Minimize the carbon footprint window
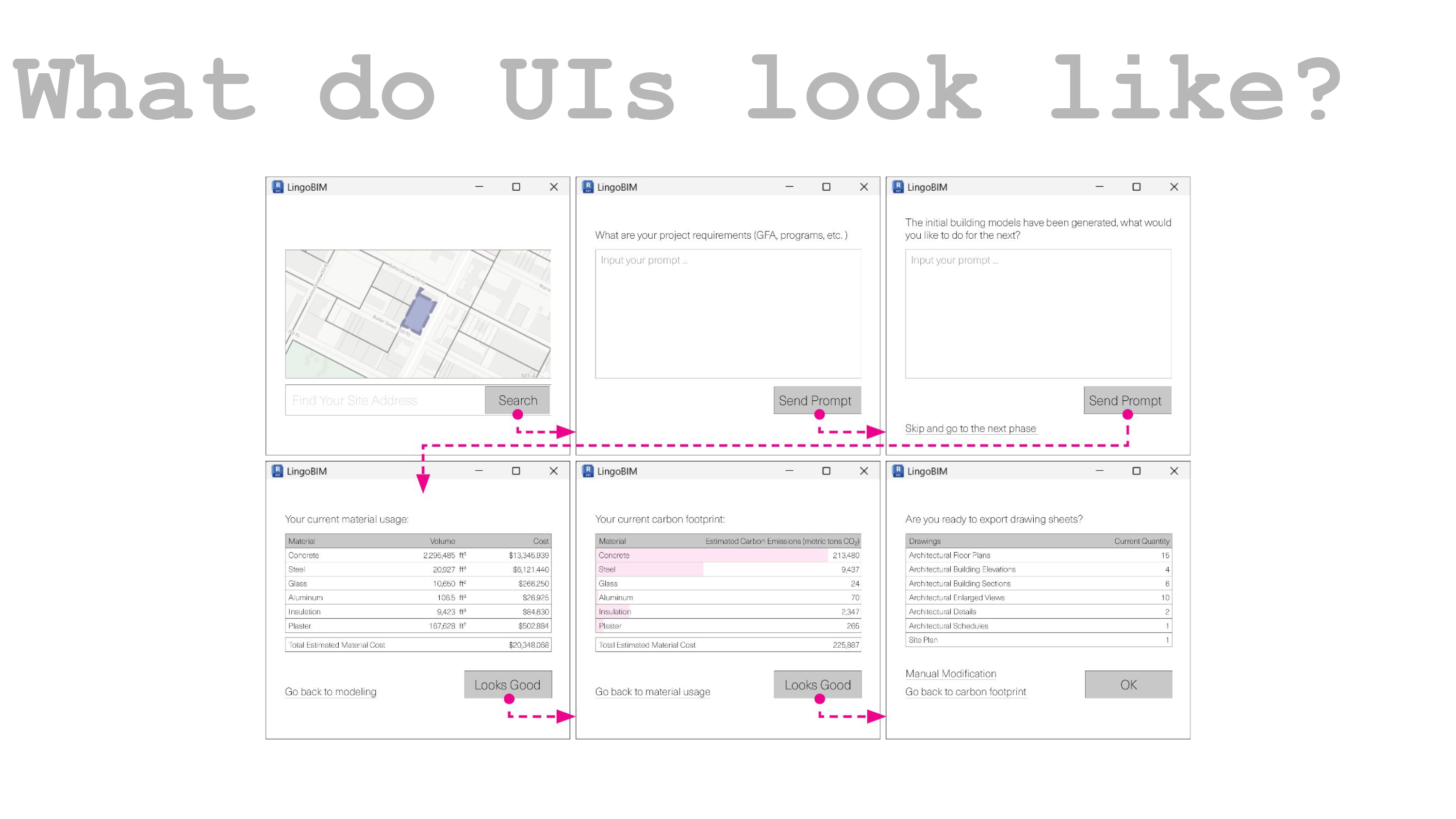The image size is (1456, 819). (789, 471)
